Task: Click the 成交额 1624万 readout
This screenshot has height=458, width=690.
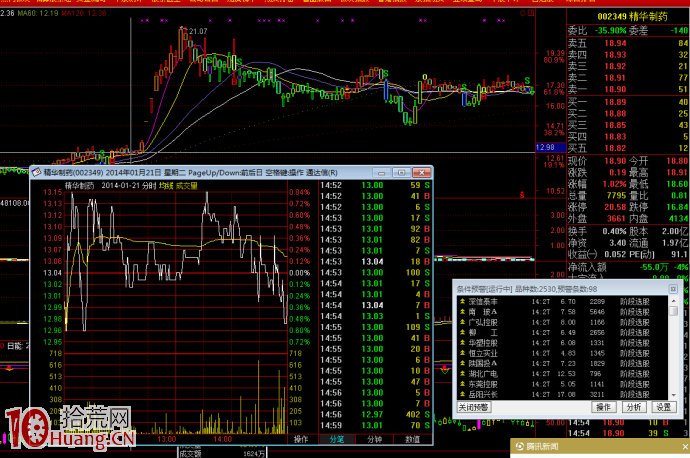Action: (221, 454)
